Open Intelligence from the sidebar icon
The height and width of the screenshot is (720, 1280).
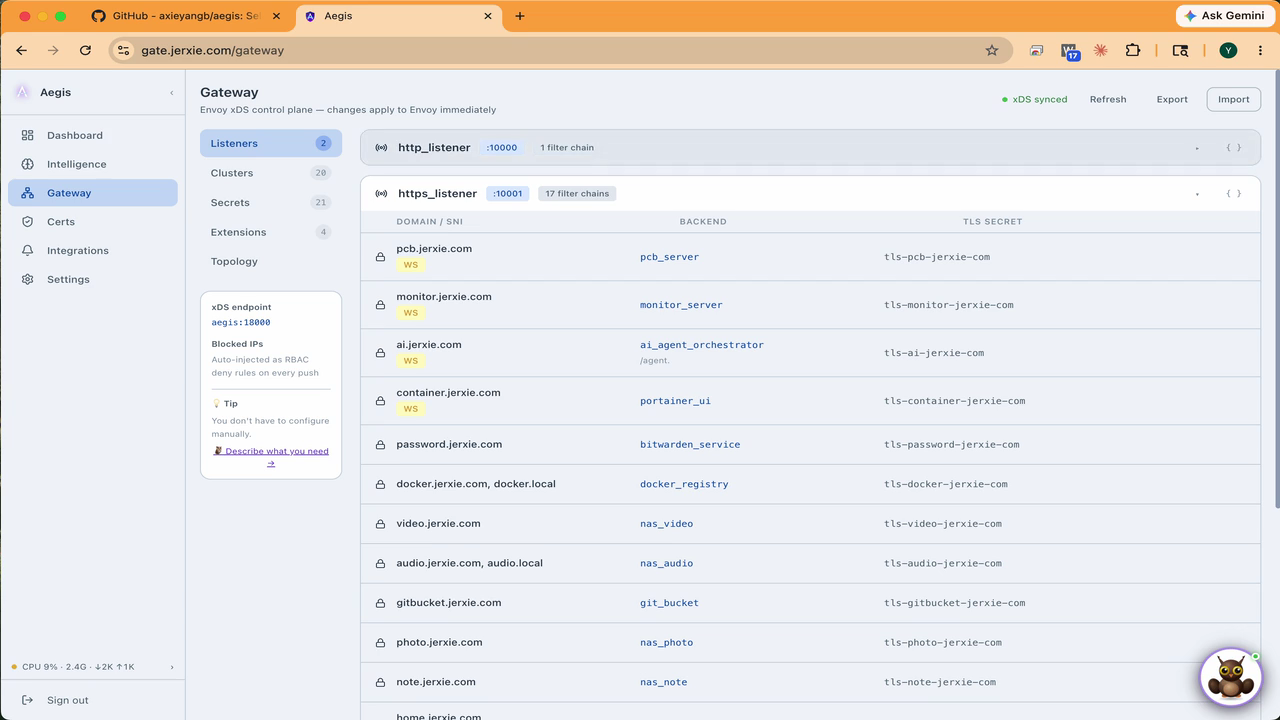click(27, 164)
